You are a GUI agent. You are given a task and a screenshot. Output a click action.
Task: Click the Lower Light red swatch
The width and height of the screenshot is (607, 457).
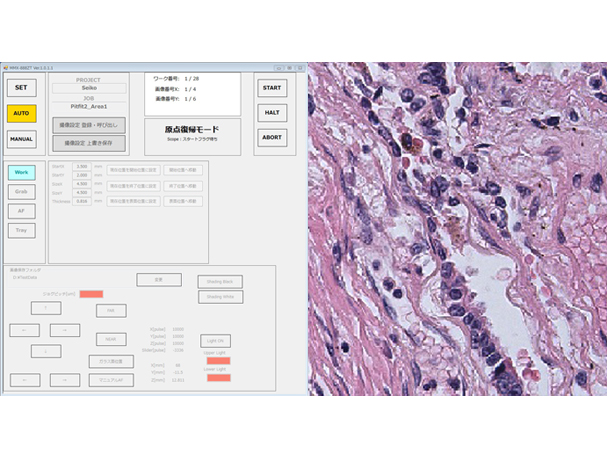click(x=219, y=378)
